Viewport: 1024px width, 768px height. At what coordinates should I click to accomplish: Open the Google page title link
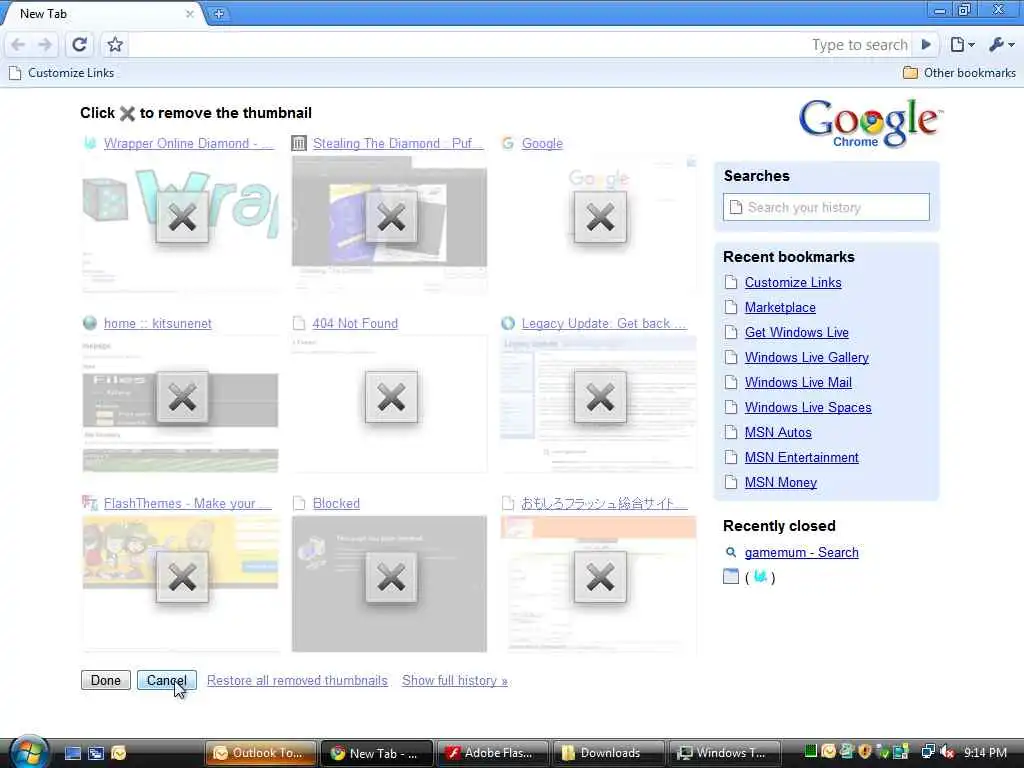coord(542,144)
